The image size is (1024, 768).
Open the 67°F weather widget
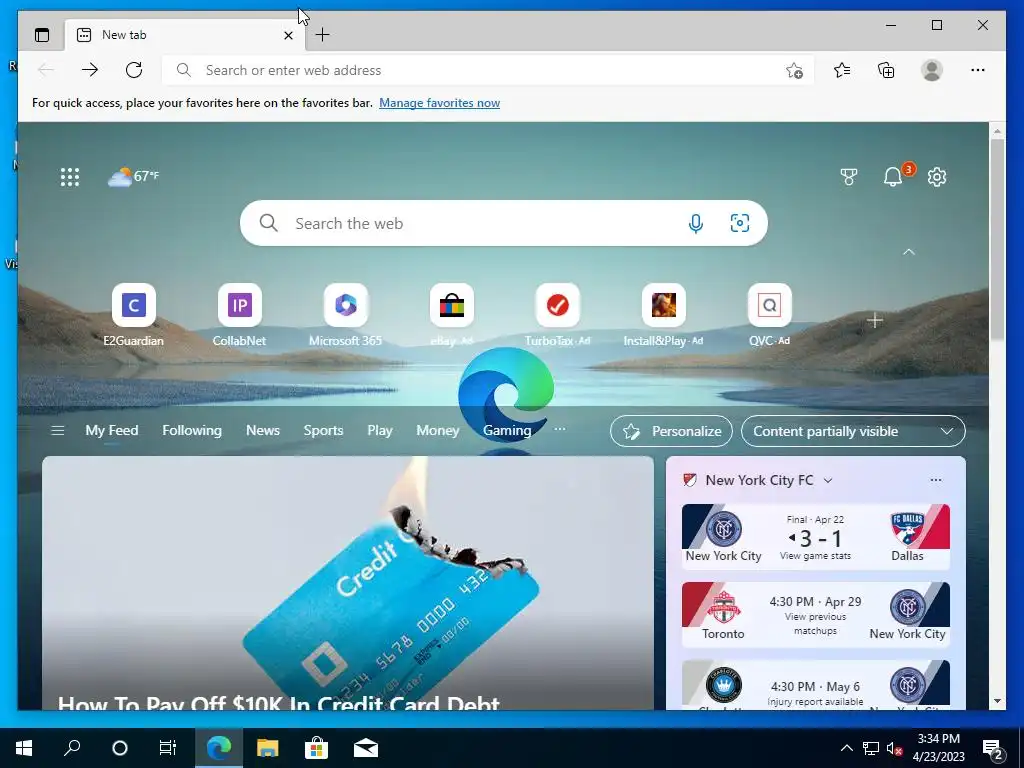click(x=133, y=176)
